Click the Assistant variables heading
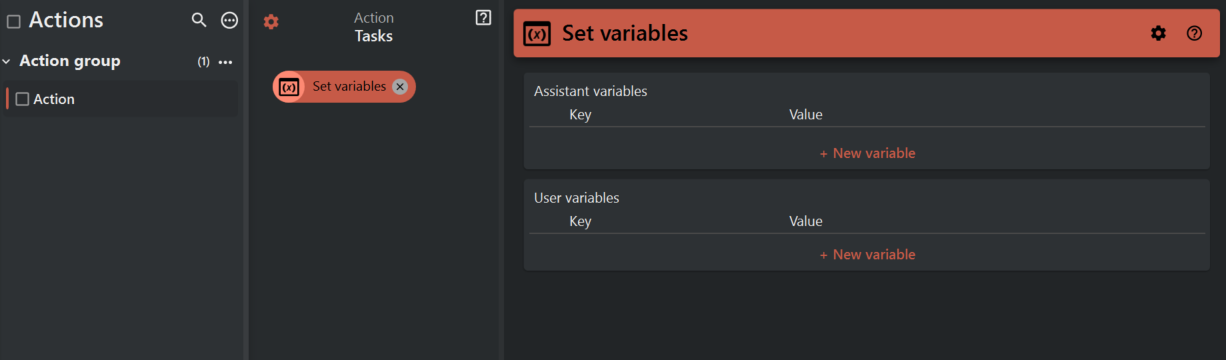The width and height of the screenshot is (1226, 360). point(590,91)
